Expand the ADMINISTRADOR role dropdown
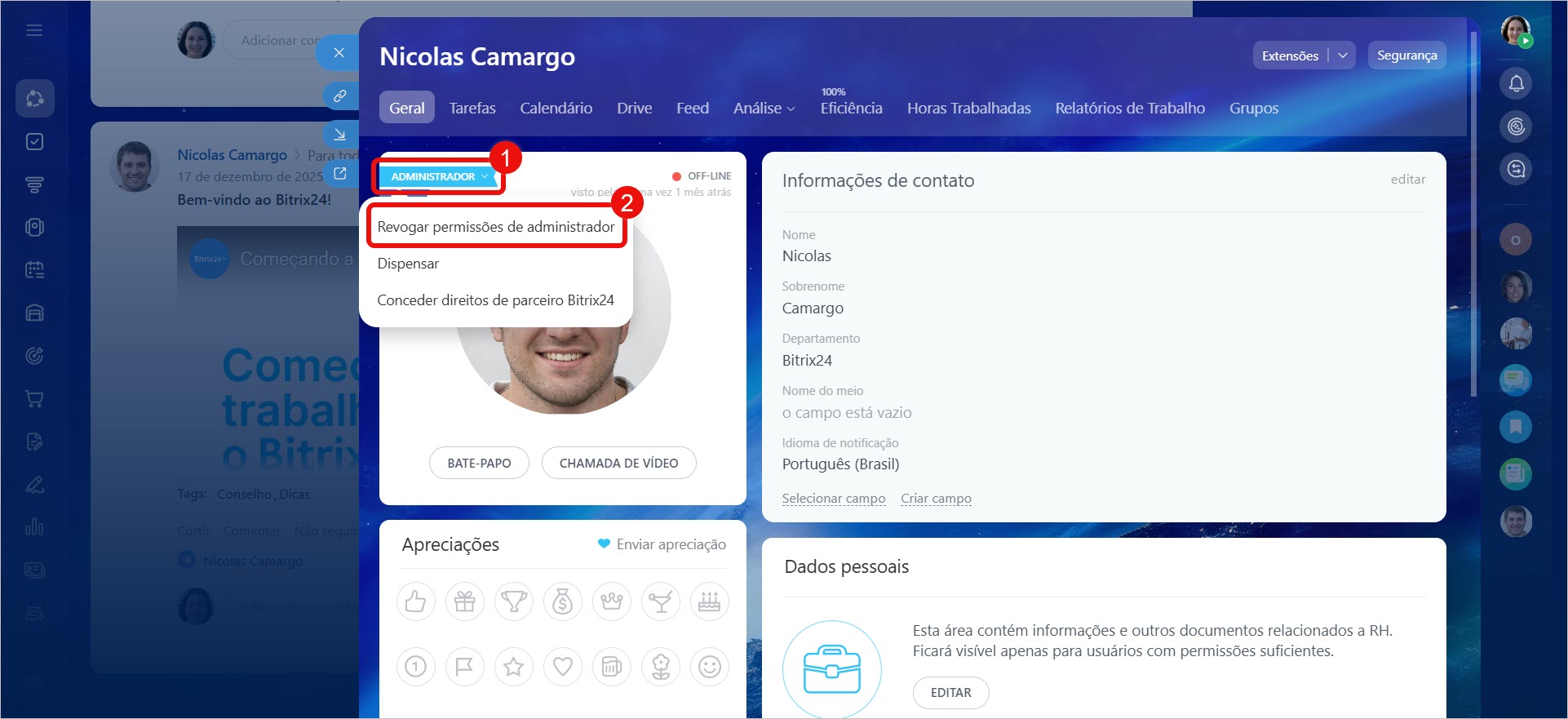 (438, 176)
